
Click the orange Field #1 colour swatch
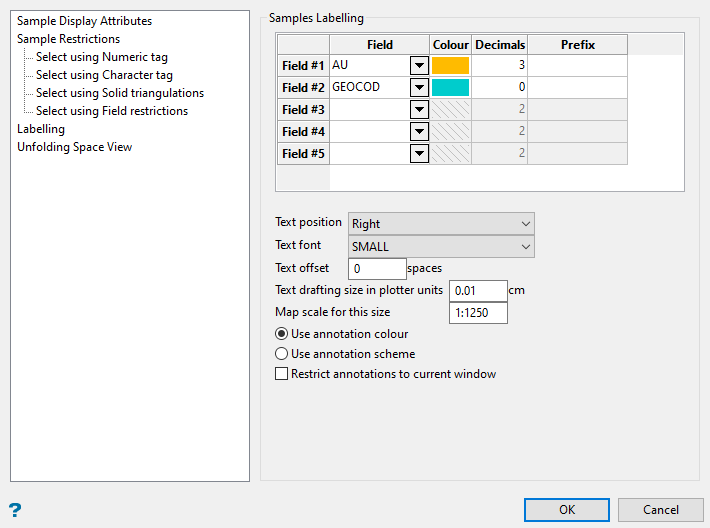click(451, 66)
